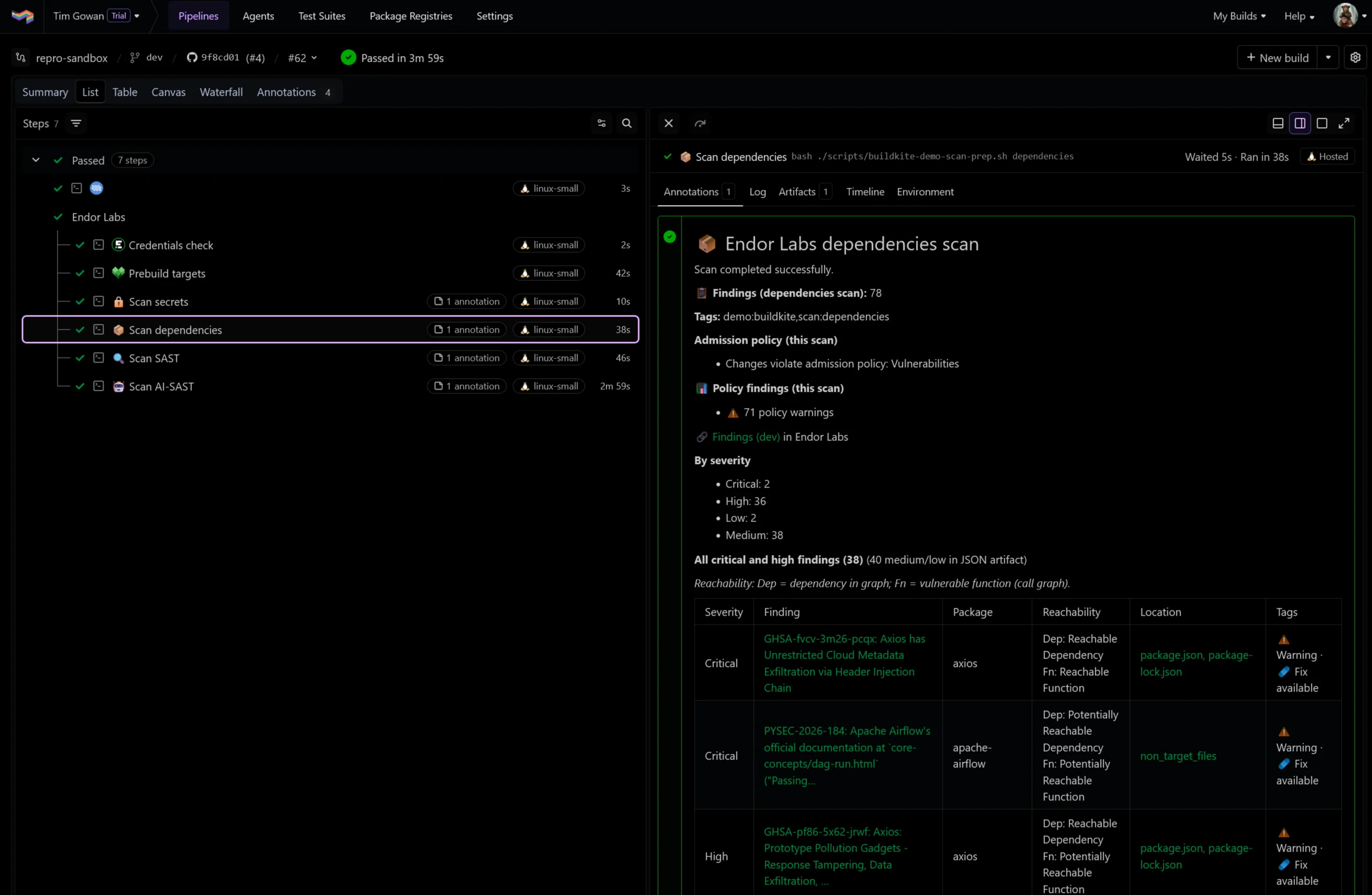Select the Scan SAST step
The width and height of the screenshot is (1372, 895).
pos(331,358)
